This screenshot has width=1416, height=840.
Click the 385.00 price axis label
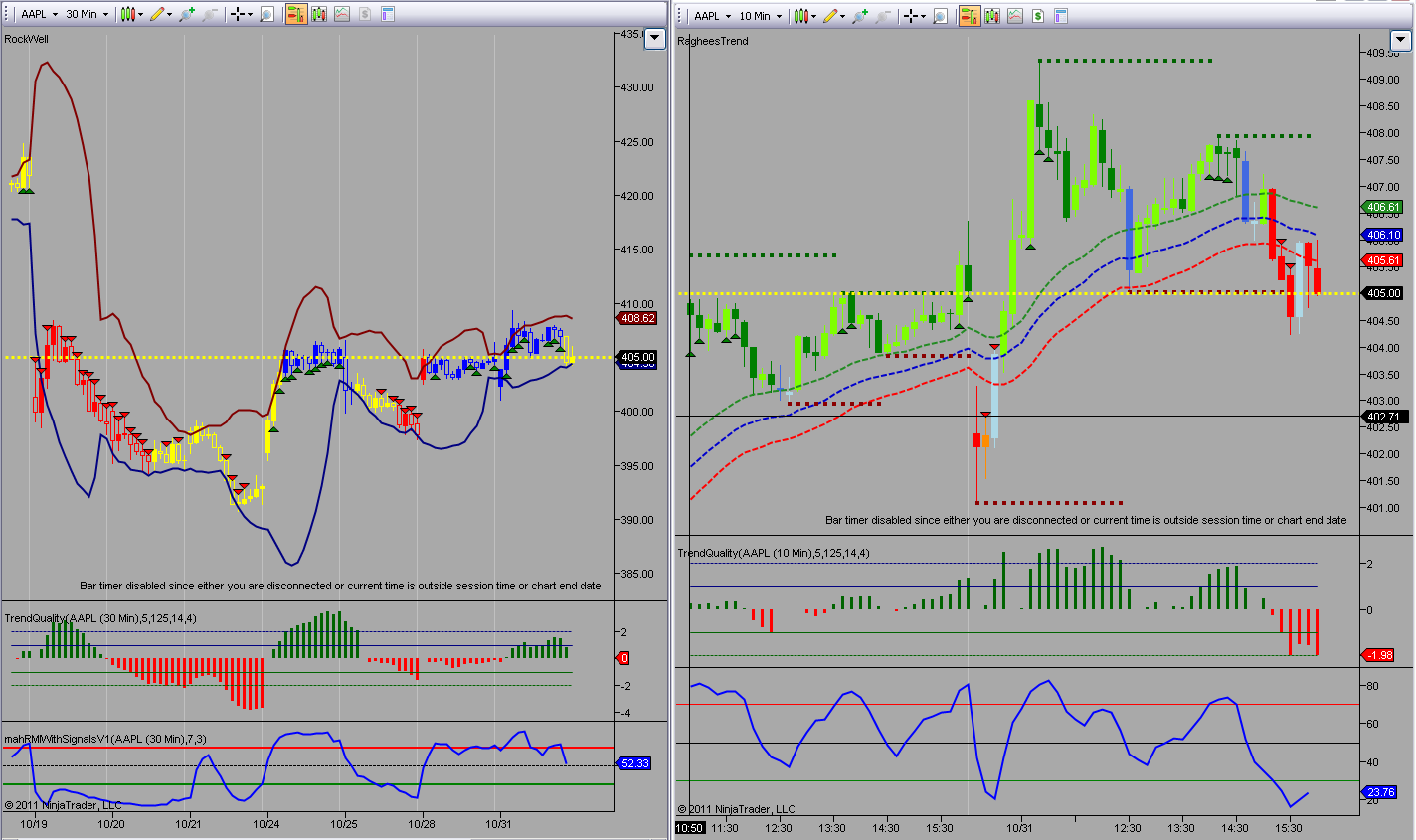coord(637,574)
